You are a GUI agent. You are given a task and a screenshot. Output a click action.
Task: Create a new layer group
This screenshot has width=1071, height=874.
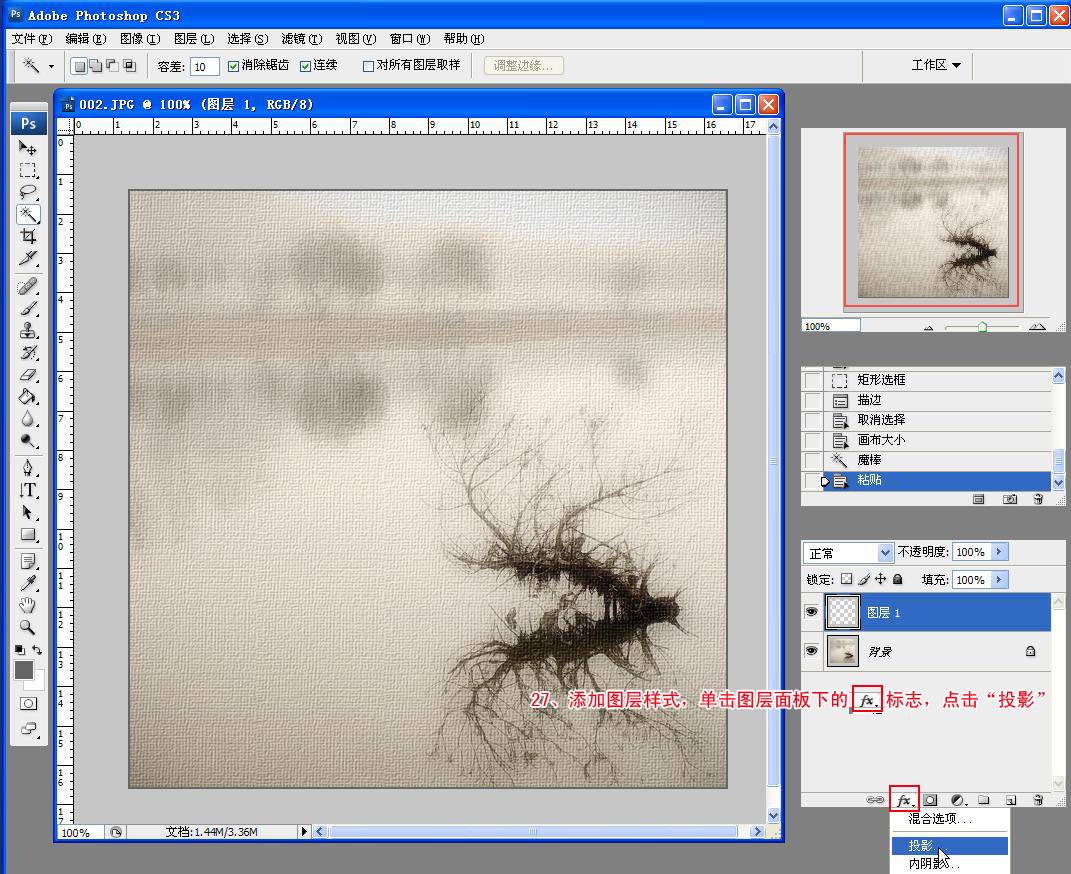coord(984,800)
